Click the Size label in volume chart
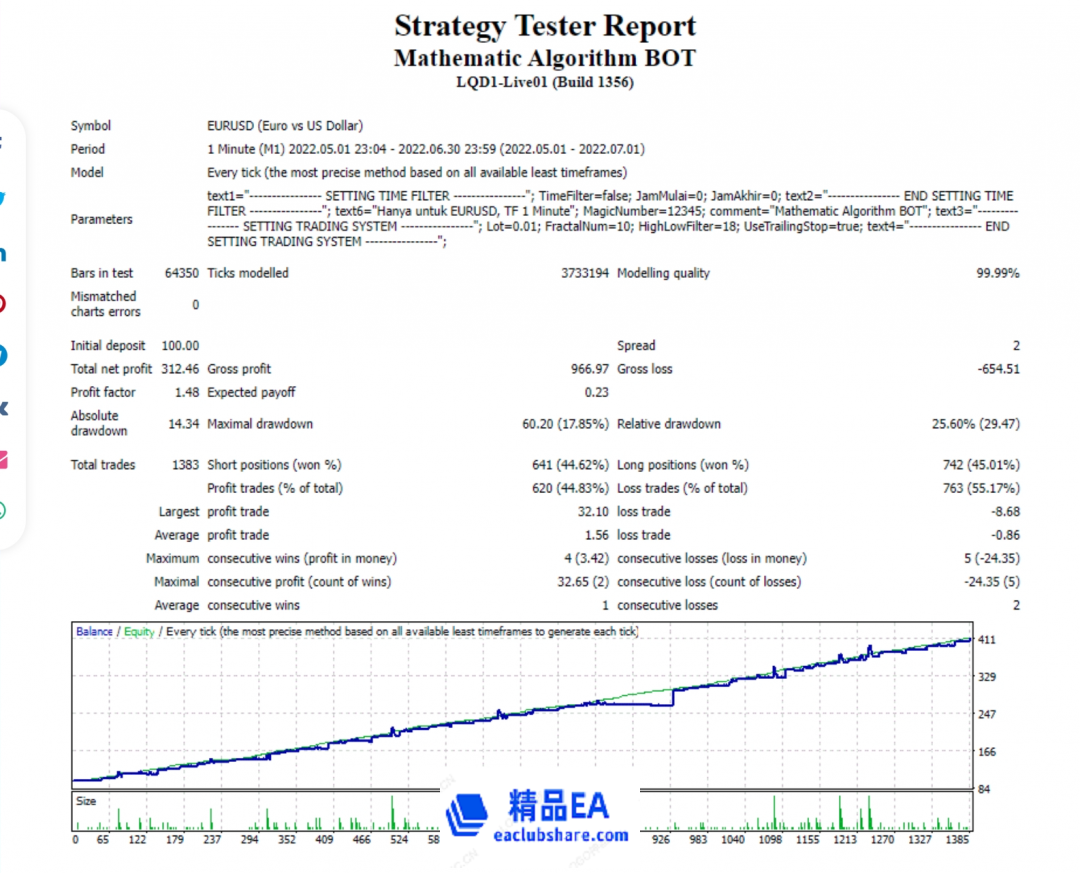The height and width of the screenshot is (873, 1080). tap(87, 801)
